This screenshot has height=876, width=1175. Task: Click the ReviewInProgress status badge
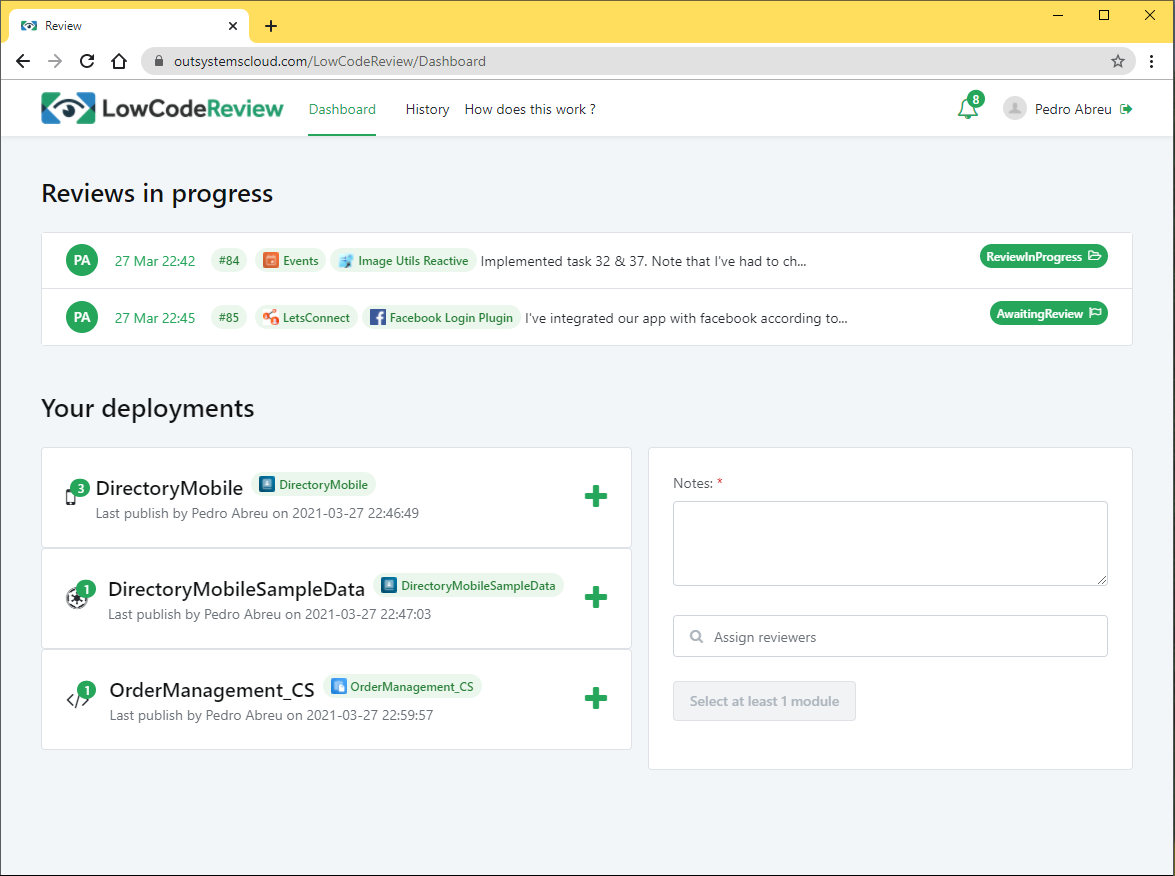[1043, 257]
